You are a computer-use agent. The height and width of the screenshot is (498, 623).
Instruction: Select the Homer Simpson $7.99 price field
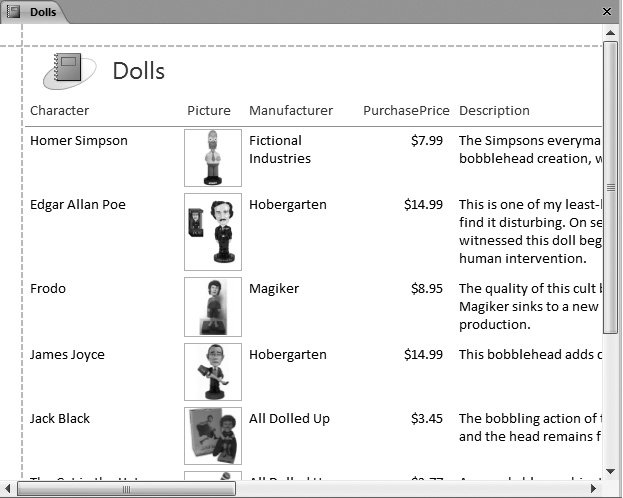pyautogui.click(x=426, y=141)
